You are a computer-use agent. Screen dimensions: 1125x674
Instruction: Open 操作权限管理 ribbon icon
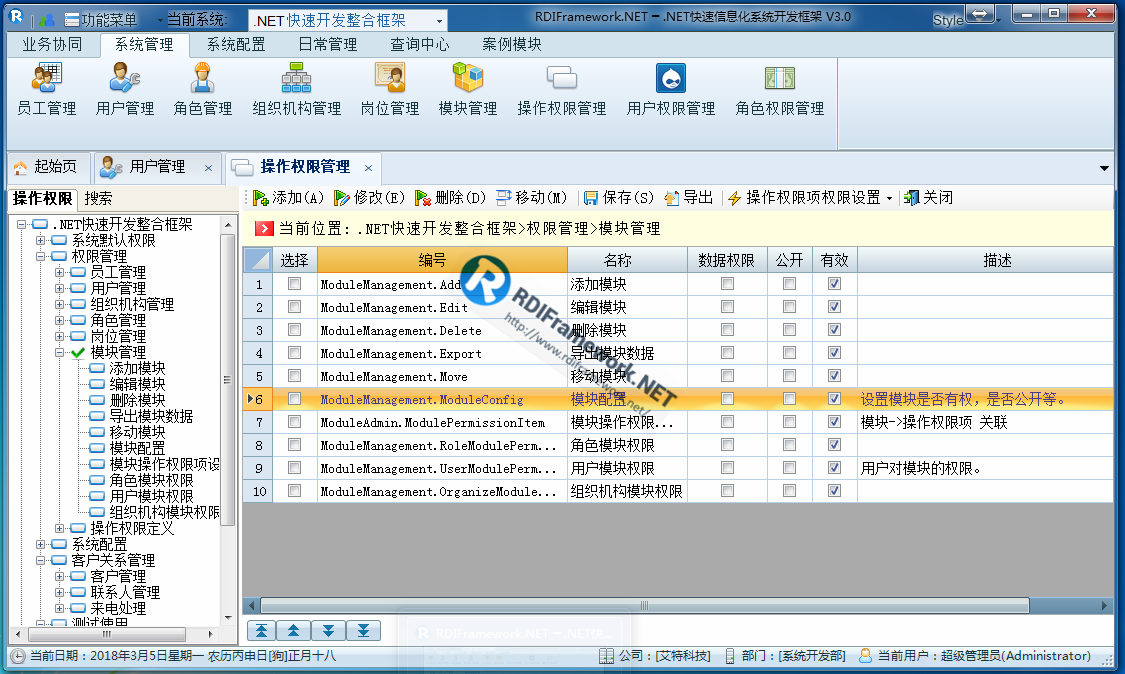[x=562, y=89]
